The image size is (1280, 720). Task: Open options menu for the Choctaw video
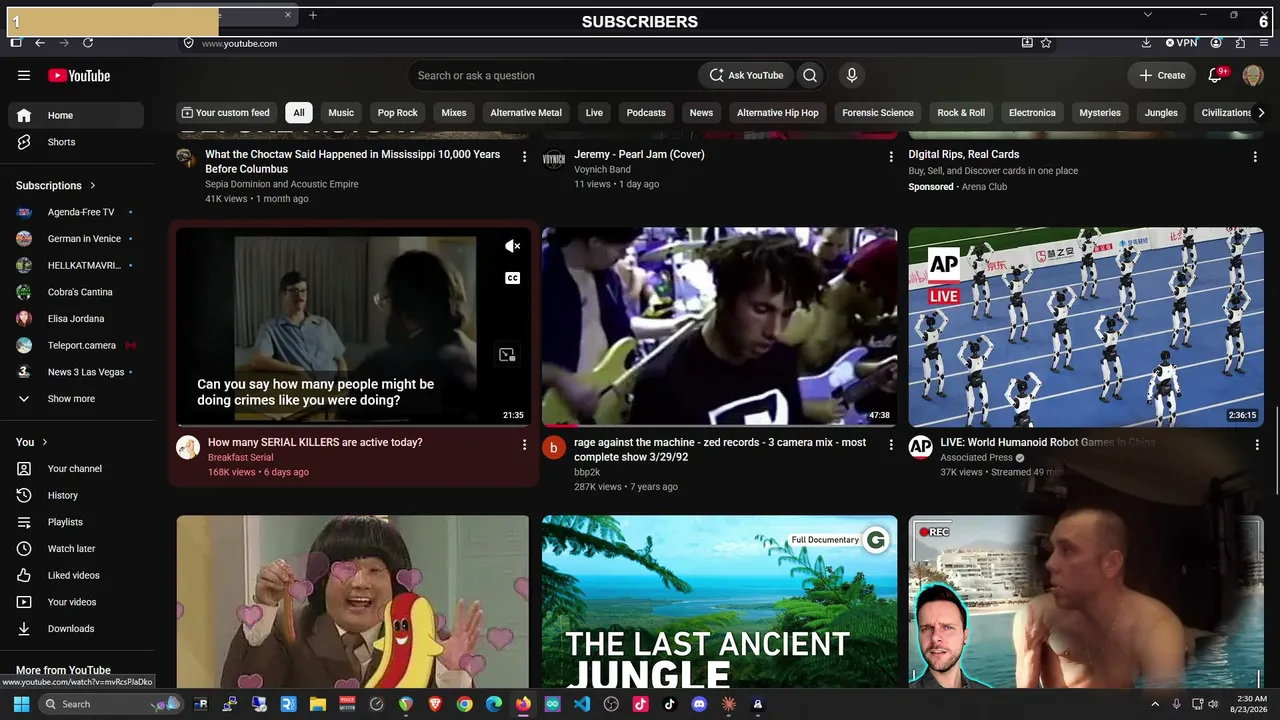pos(524,157)
